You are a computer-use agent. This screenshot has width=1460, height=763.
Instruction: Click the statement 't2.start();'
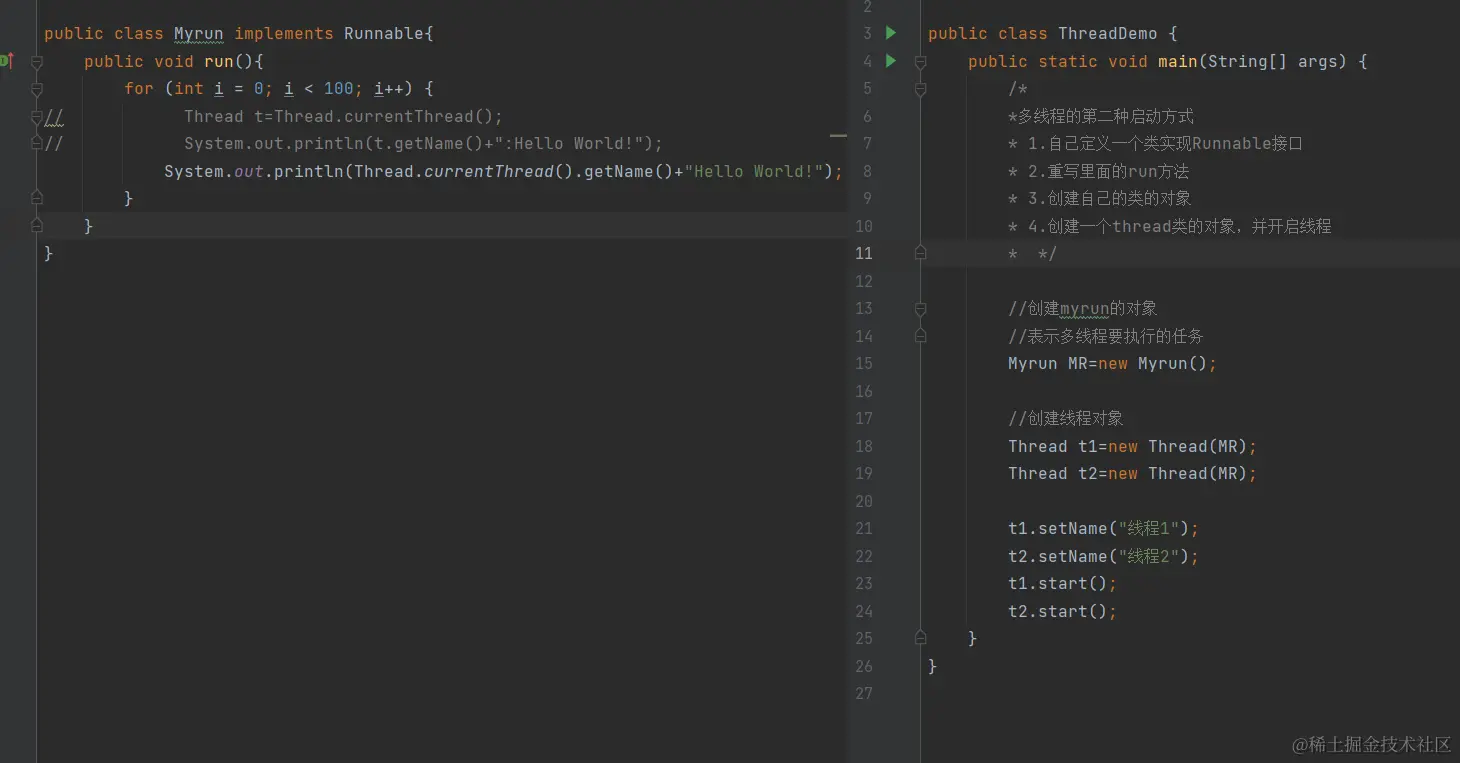tap(1063, 611)
